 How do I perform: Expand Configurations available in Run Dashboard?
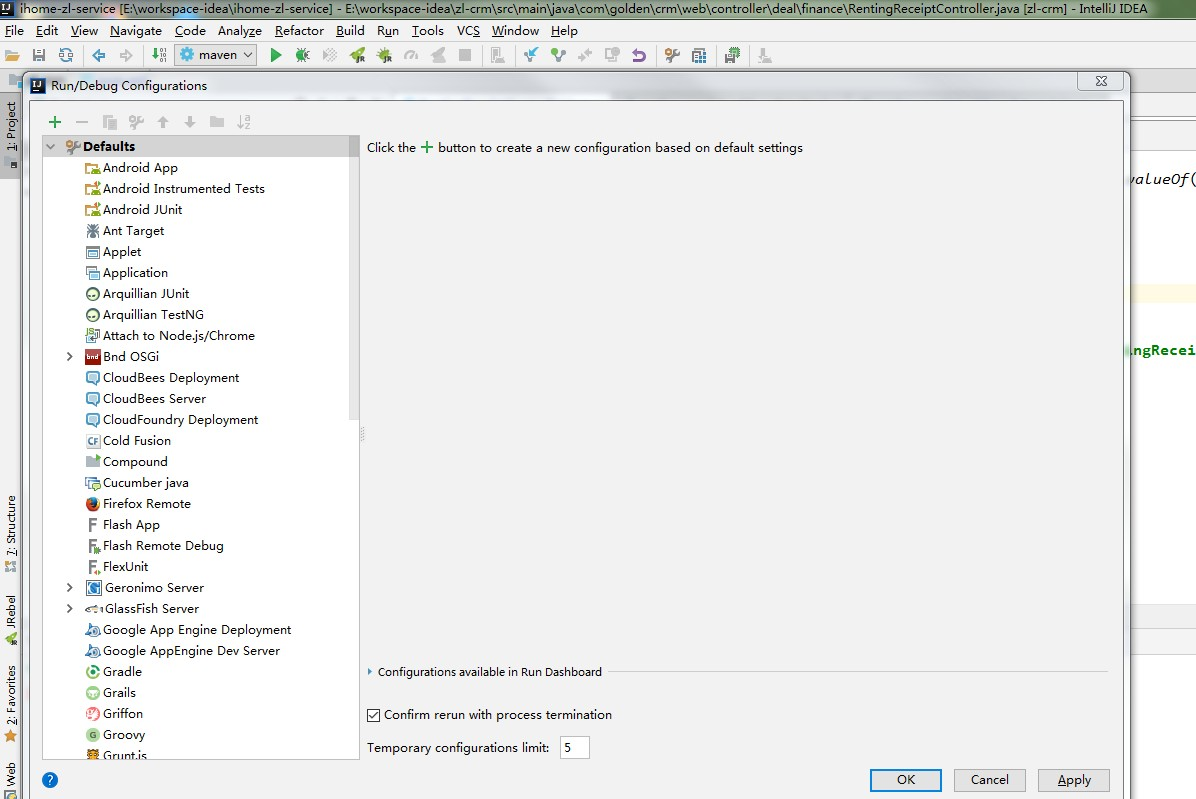[x=370, y=672]
